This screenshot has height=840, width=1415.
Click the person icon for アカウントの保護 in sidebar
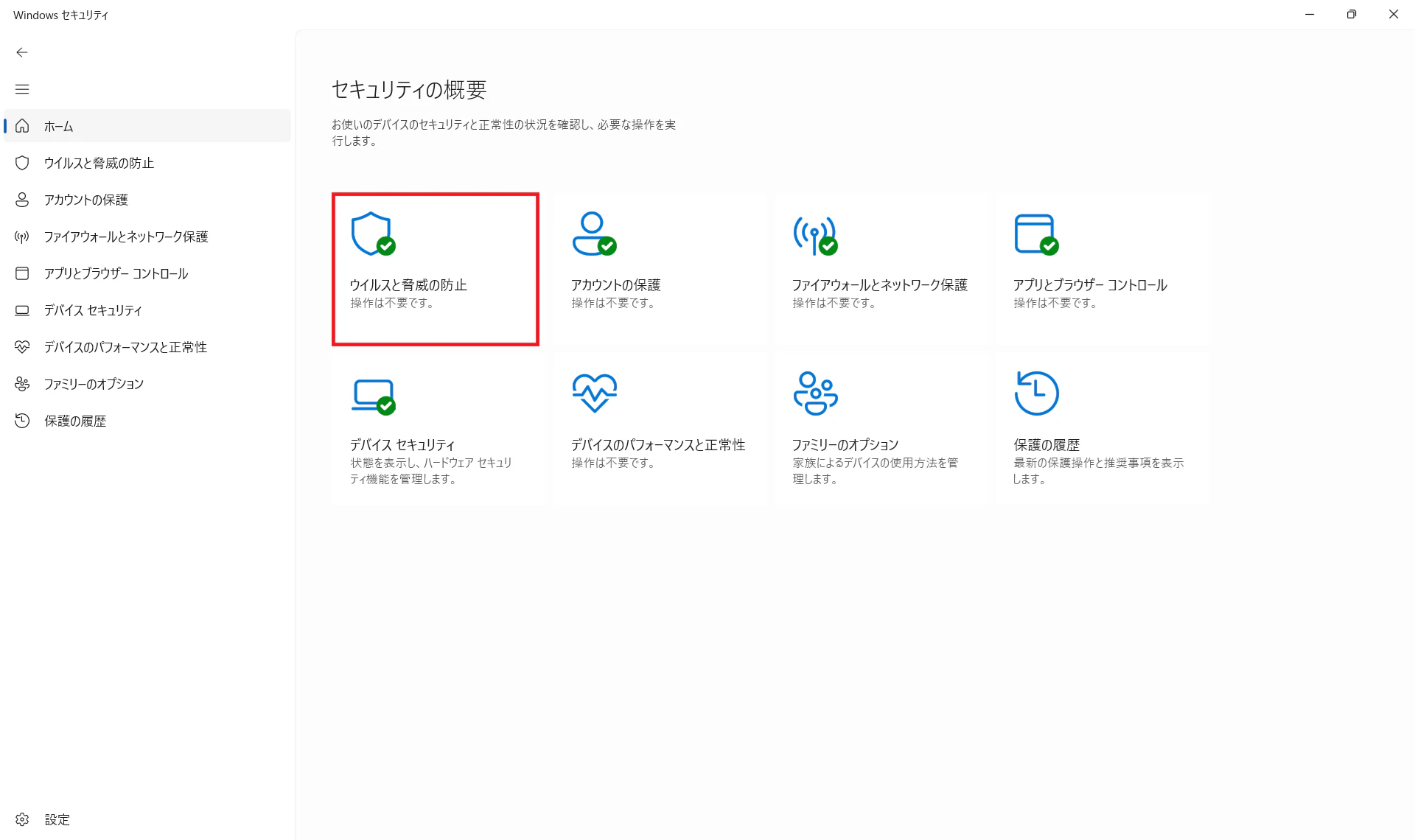click(x=22, y=200)
